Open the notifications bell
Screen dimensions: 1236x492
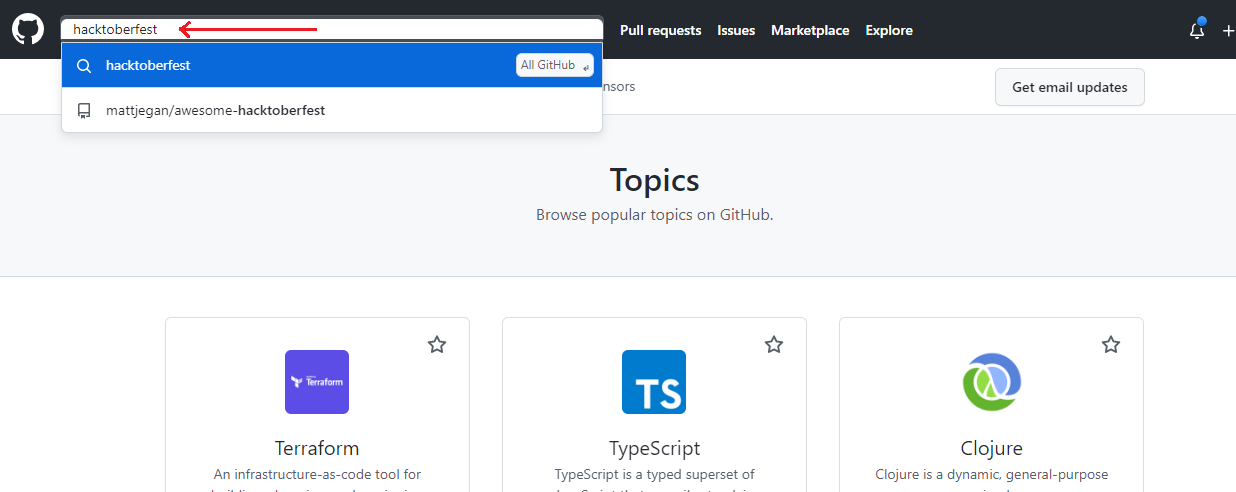pyautogui.click(x=1197, y=30)
